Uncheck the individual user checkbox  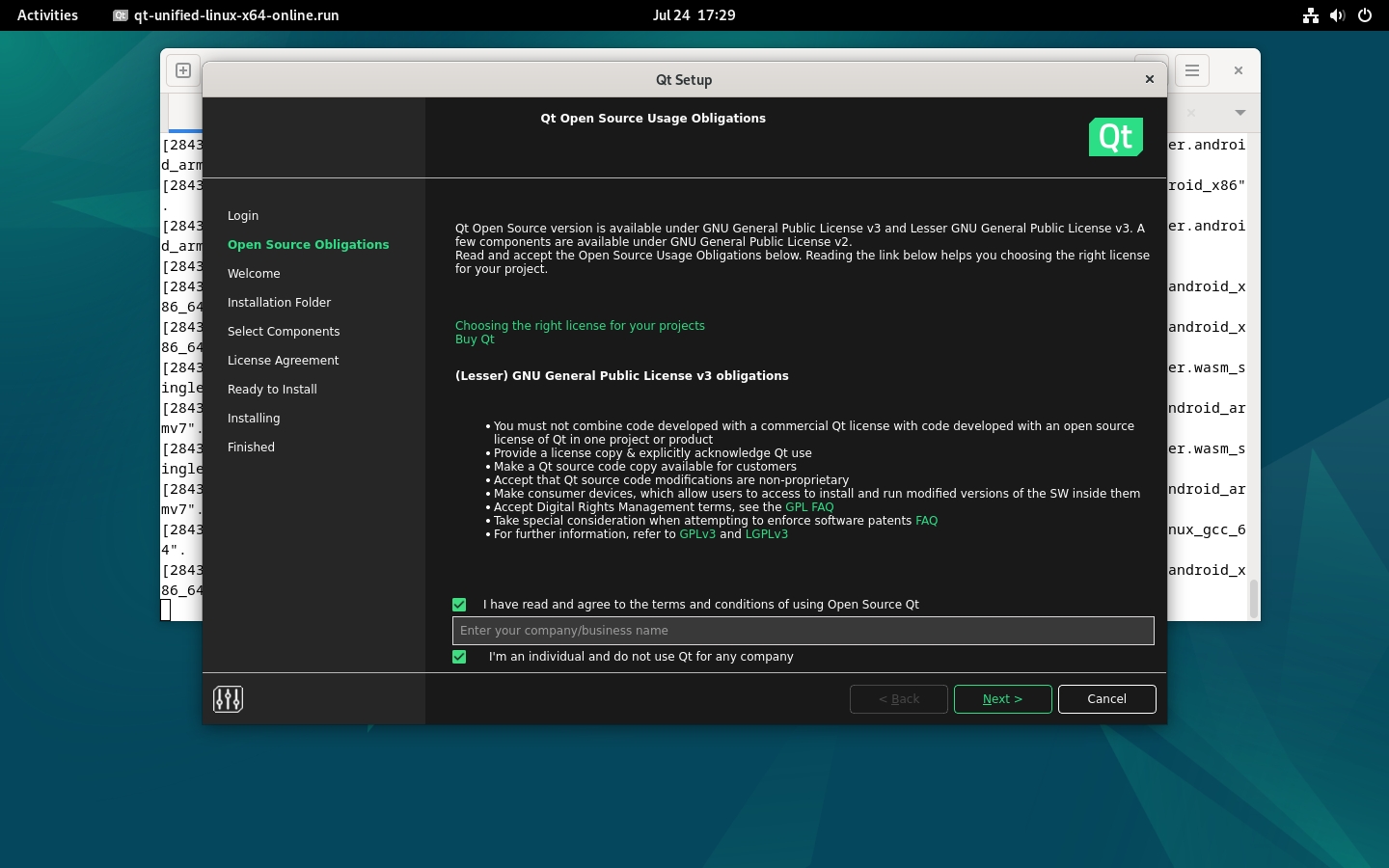point(459,657)
